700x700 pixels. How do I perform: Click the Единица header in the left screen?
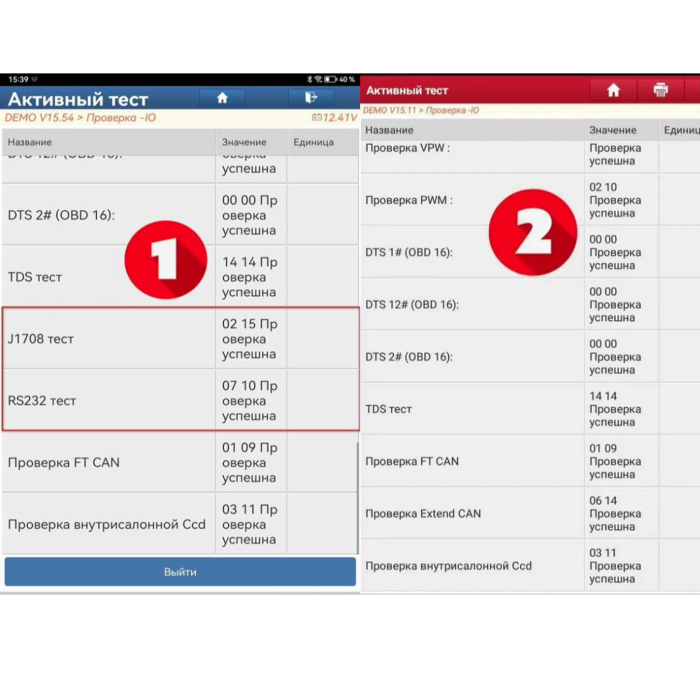(313, 142)
